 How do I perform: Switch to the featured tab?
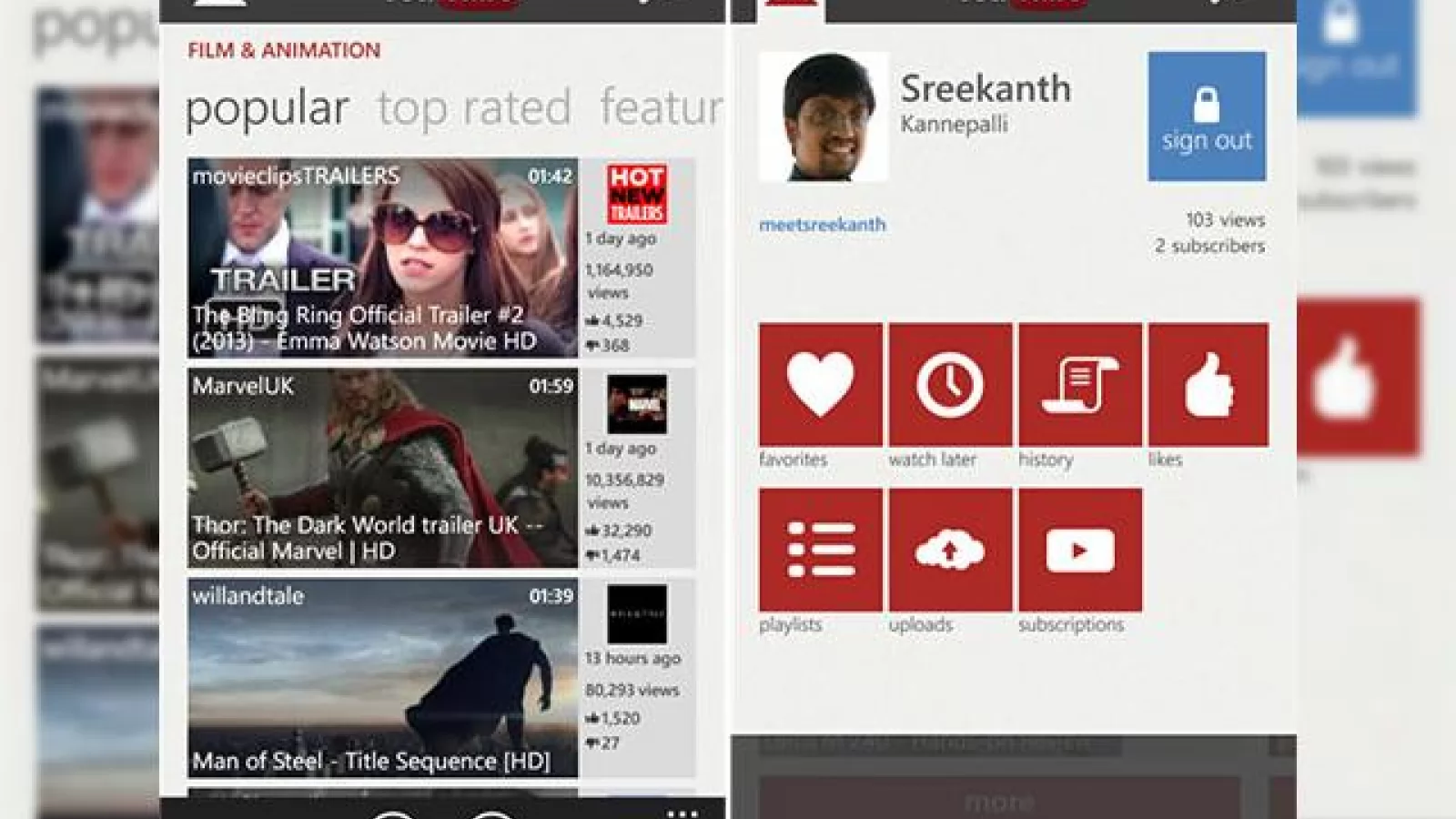[x=662, y=108]
